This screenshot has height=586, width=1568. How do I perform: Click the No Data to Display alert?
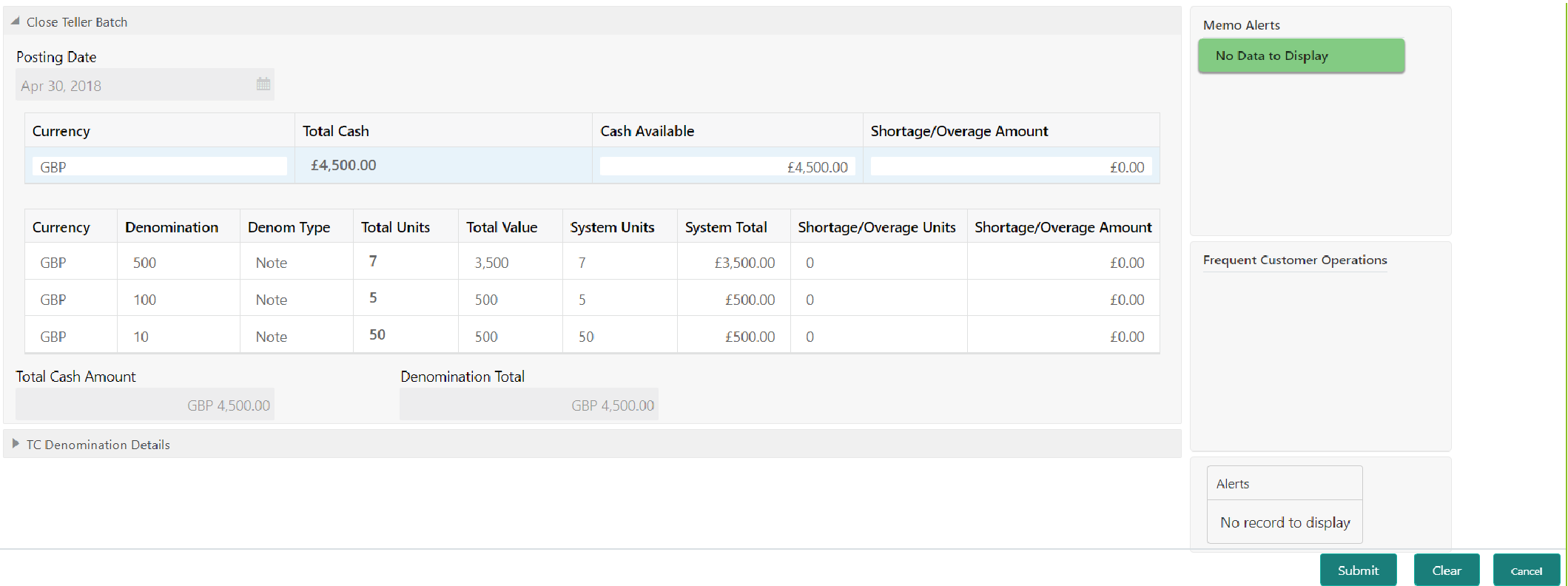[x=1301, y=55]
